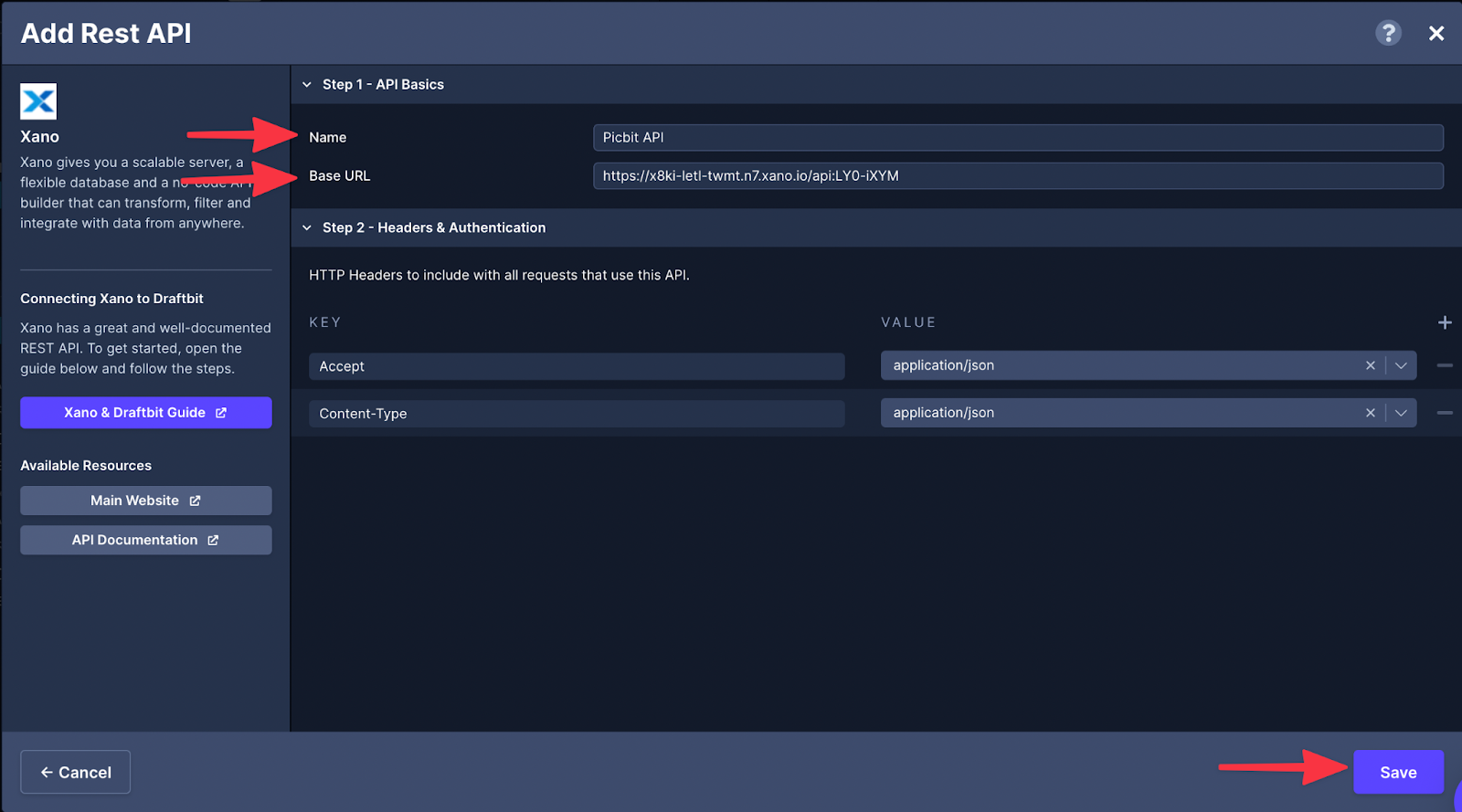Click the help question mark icon
This screenshot has width=1462, height=812.
point(1388,33)
